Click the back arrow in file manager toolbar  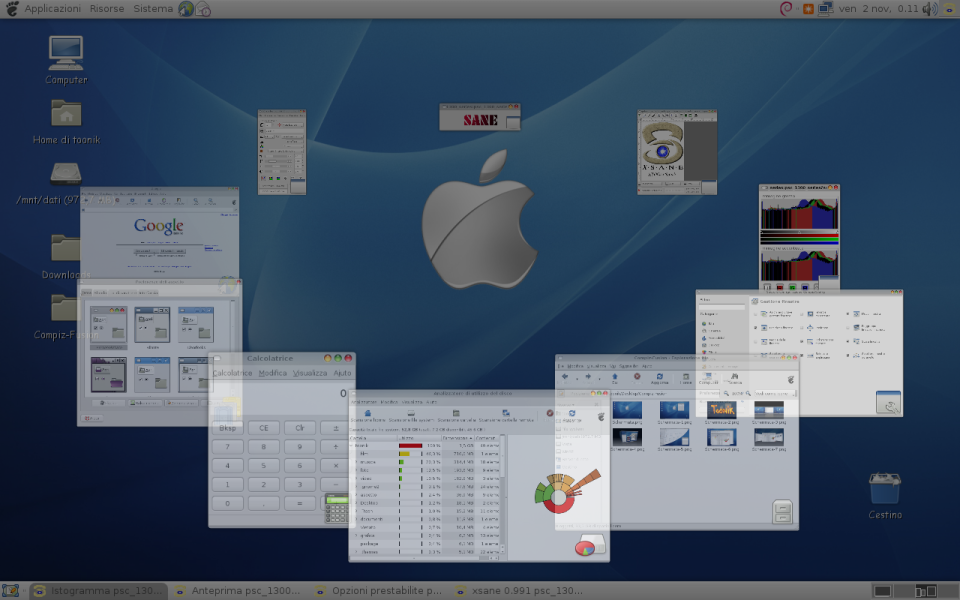coord(565,377)
